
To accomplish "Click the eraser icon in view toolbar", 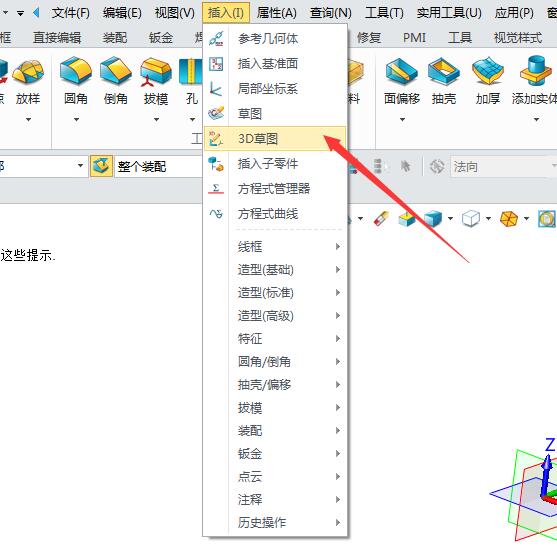I will coord(381,218).
